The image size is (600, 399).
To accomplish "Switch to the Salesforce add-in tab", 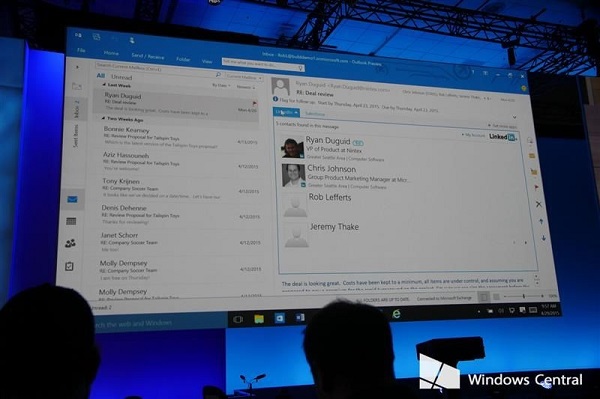I will point(315,114).
